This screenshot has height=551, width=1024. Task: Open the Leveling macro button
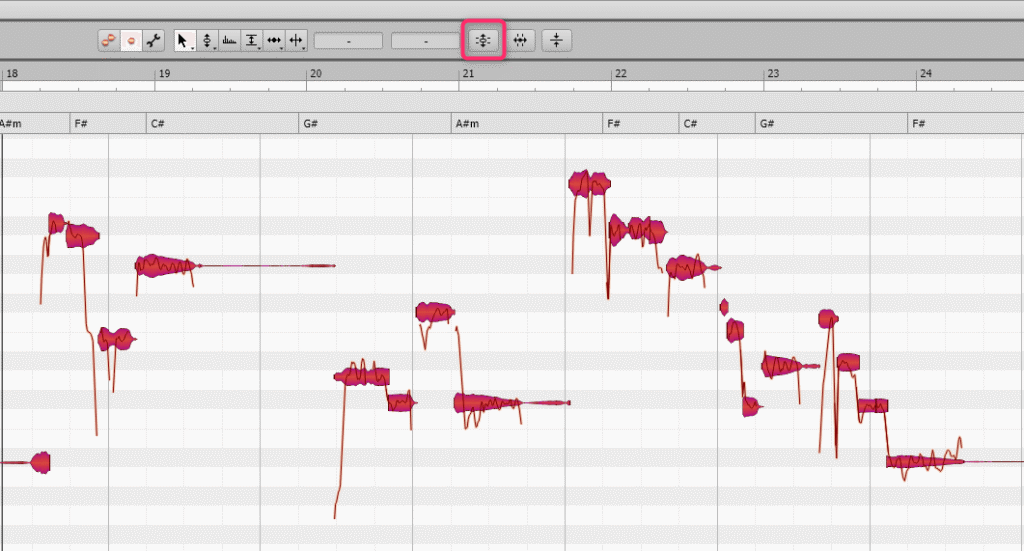(x=556, y=40)
